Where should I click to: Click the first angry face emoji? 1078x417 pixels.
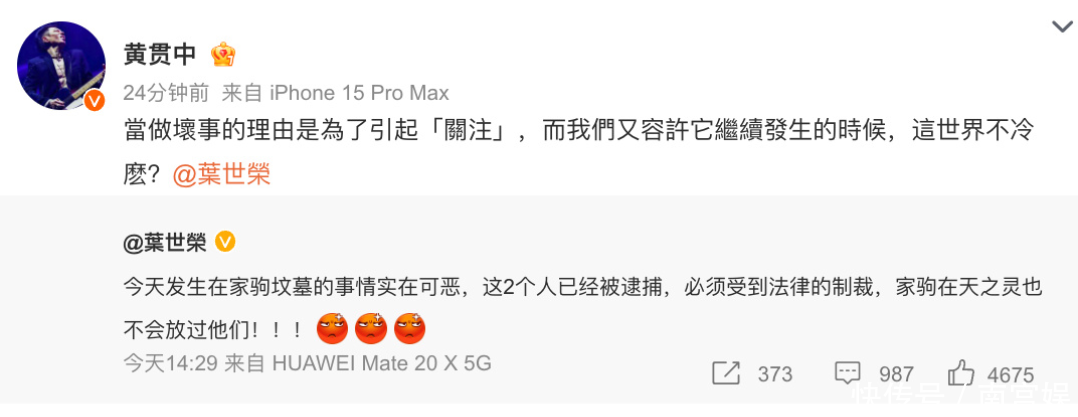click(x=332, y=328)
